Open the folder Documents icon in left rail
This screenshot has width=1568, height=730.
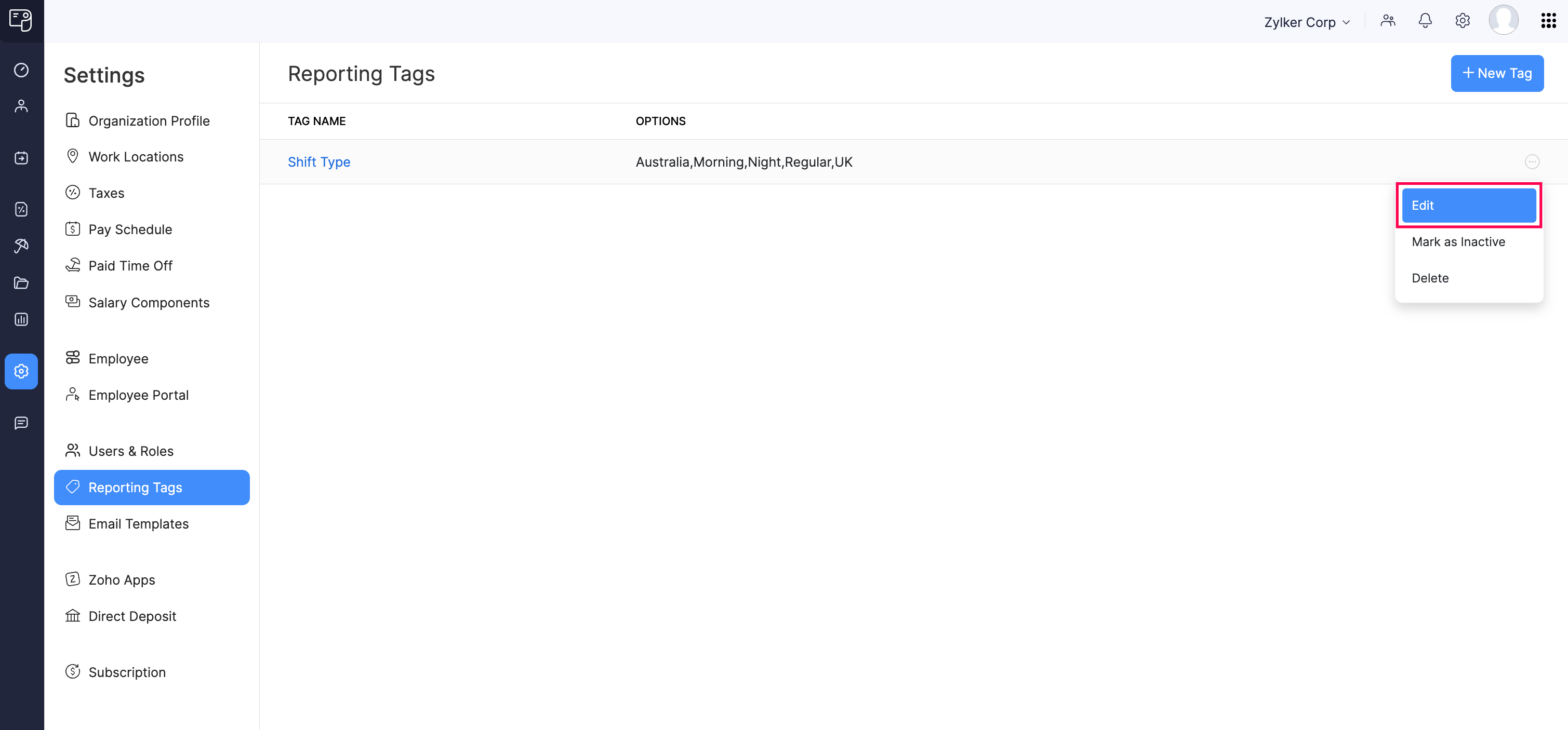pyautogui.click(x=21, y=283)
